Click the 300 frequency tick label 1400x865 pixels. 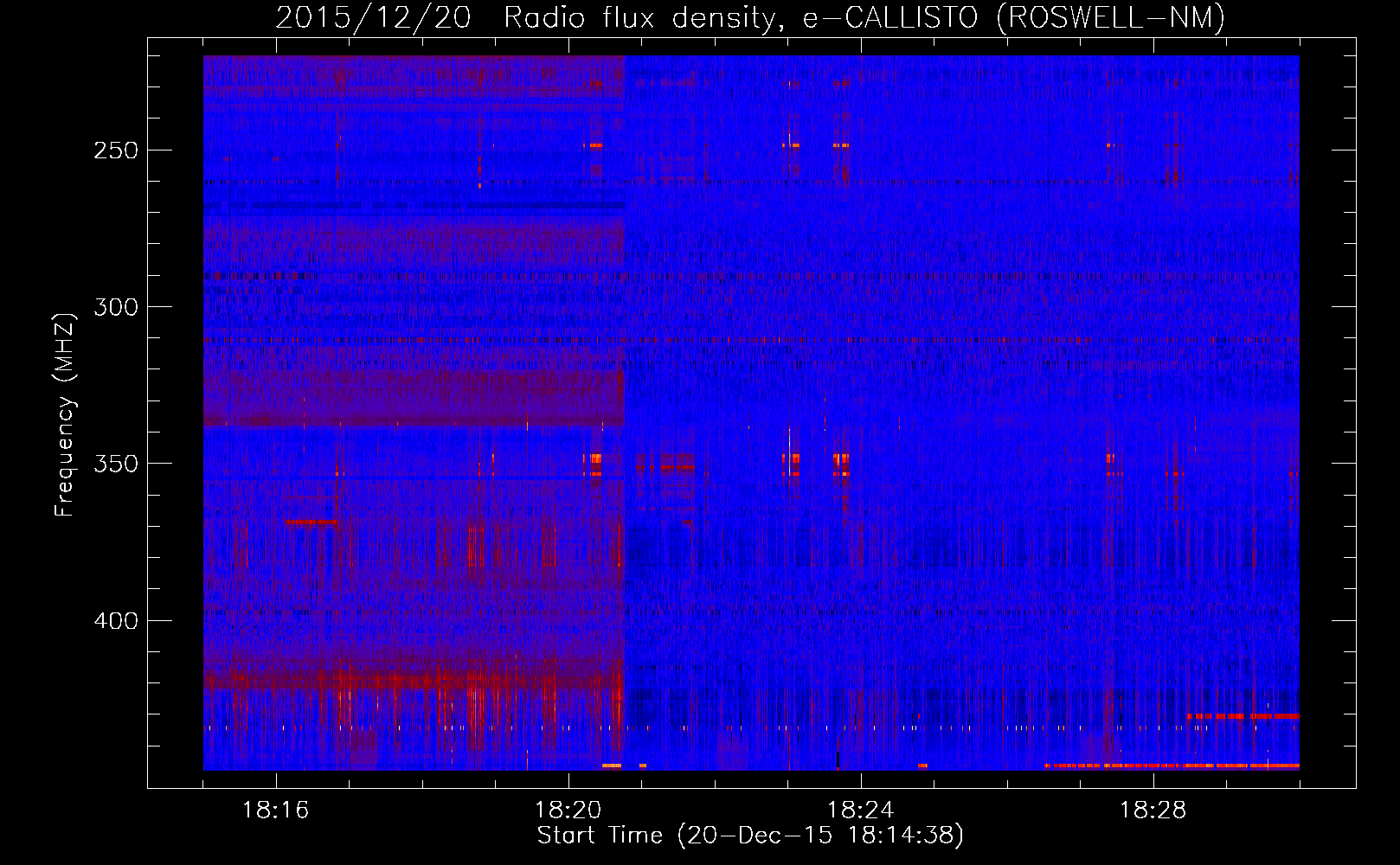[116, 307]
